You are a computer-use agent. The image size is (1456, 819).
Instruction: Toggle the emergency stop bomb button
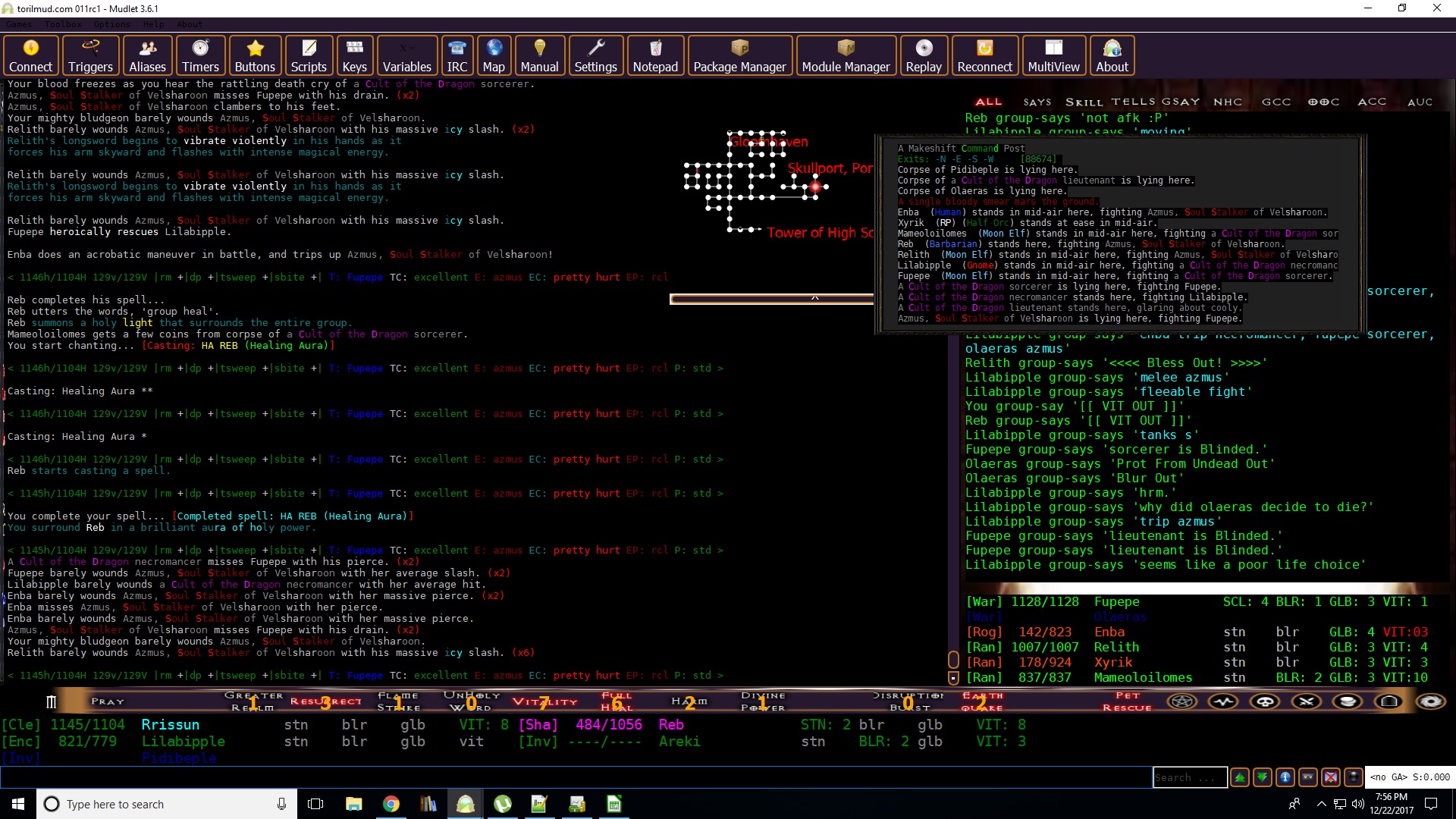(x=1354, y=777)
